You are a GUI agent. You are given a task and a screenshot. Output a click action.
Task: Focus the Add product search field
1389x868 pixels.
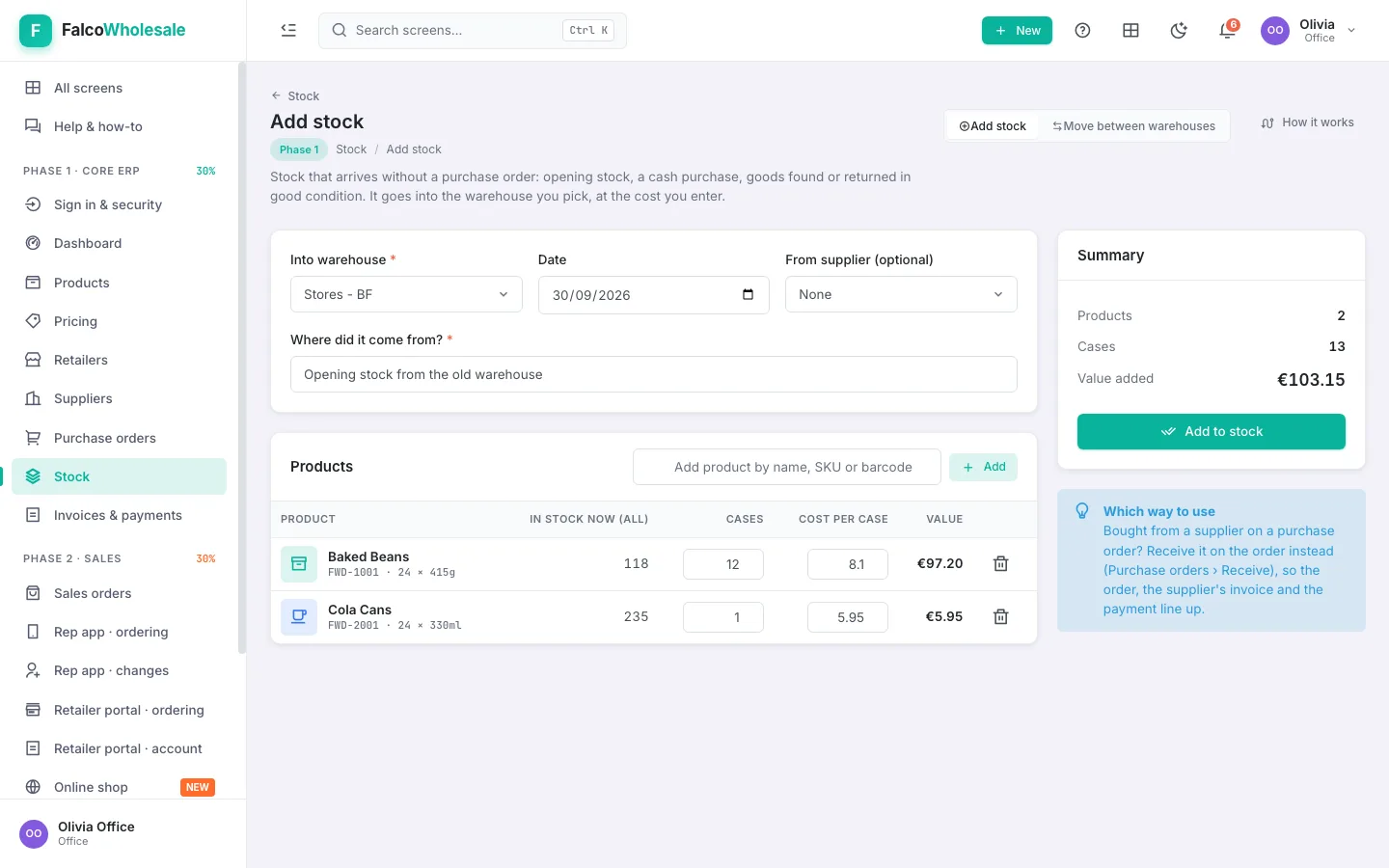pos(787,467)
